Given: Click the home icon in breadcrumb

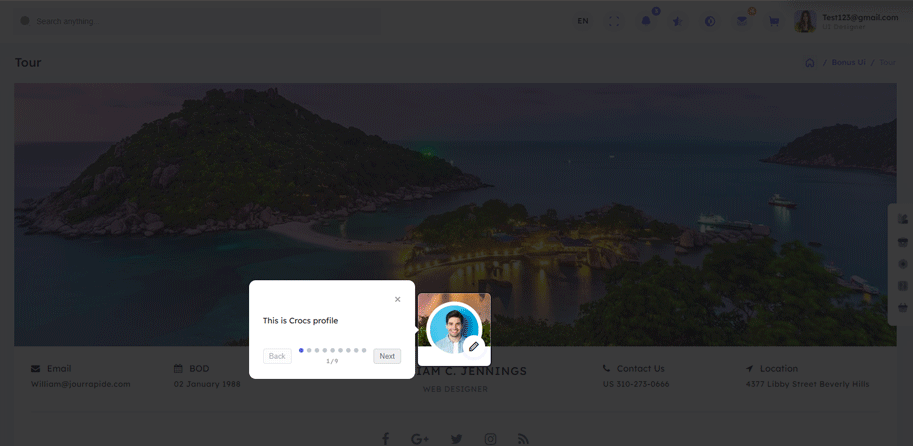Looking at the screenshot, I should (x=810, y=63).
